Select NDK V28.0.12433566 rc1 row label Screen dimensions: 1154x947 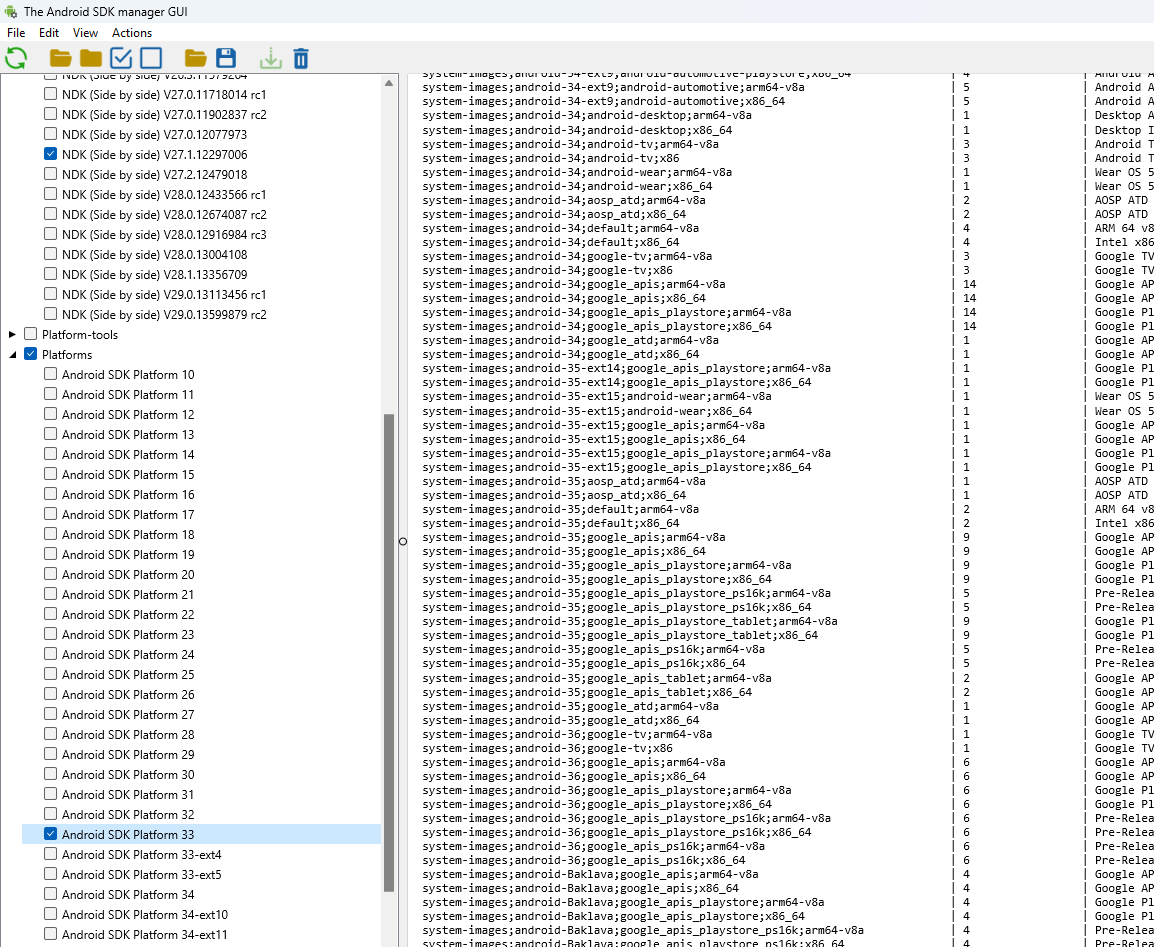pyautogui.click(x=164, y=194)
